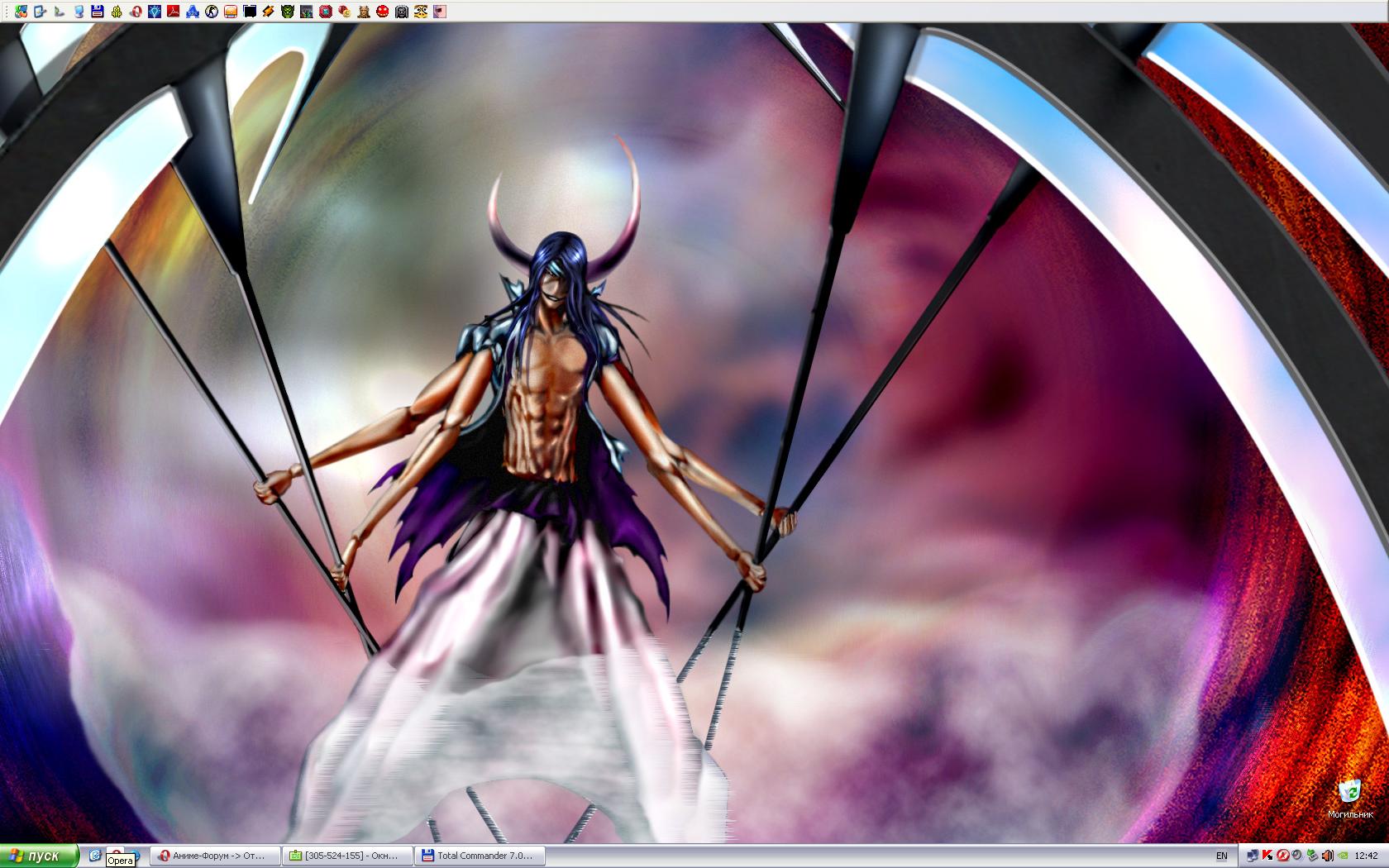This screenshot has width=1389, height=868.
Task: Launch the green orc face icon
Action: tap(287, 12)
